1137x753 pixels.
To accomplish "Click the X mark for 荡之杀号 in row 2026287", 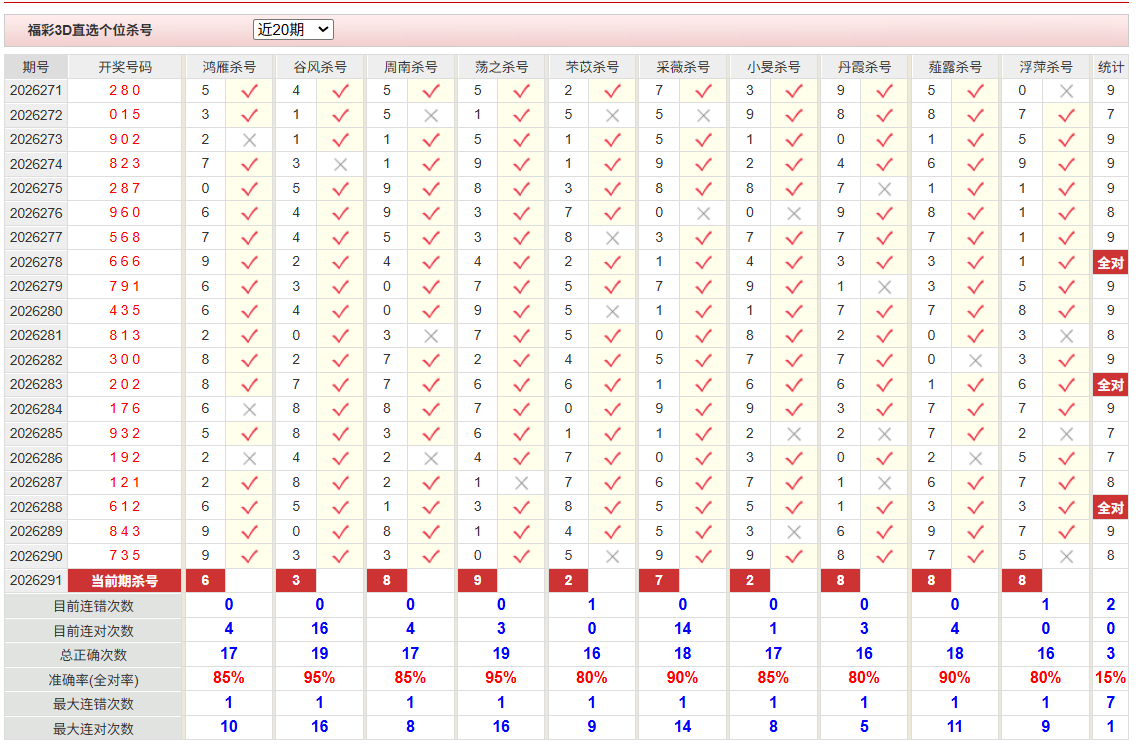I will coord(521,483).
